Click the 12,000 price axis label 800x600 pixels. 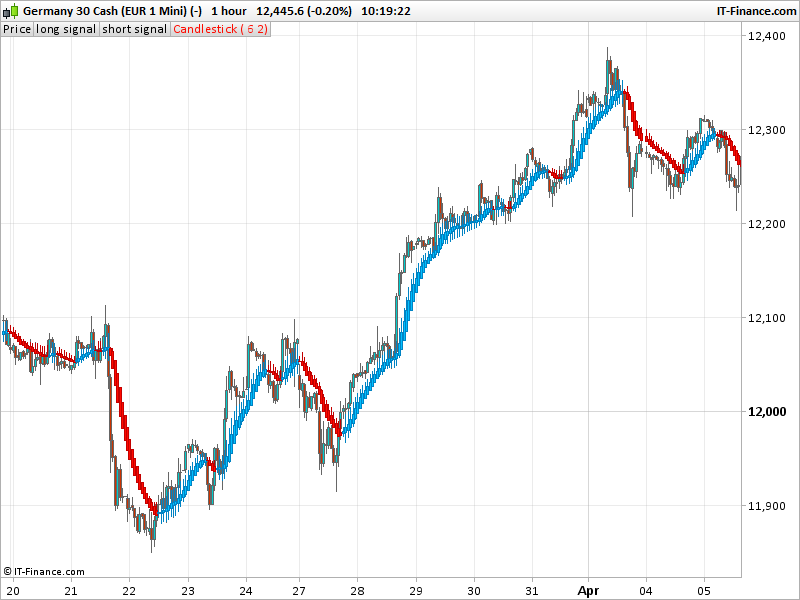tap(767, 412)
